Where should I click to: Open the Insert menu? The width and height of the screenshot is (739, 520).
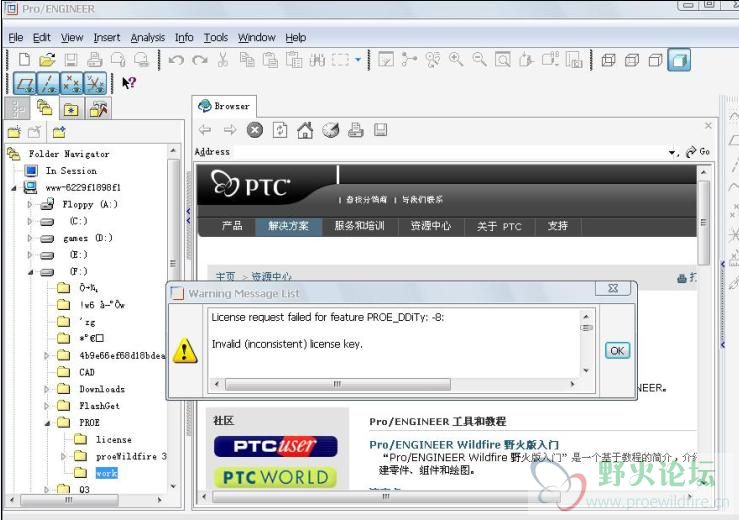[x=107, y=37]
